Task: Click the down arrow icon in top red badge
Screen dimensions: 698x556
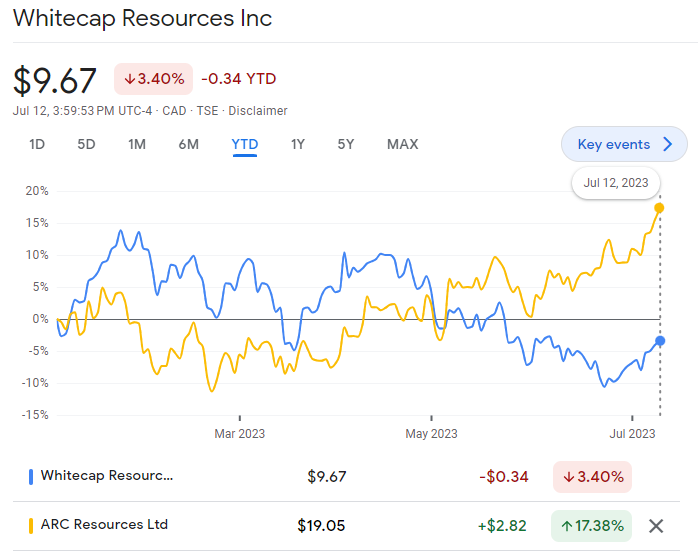Action: pos(130,79)
